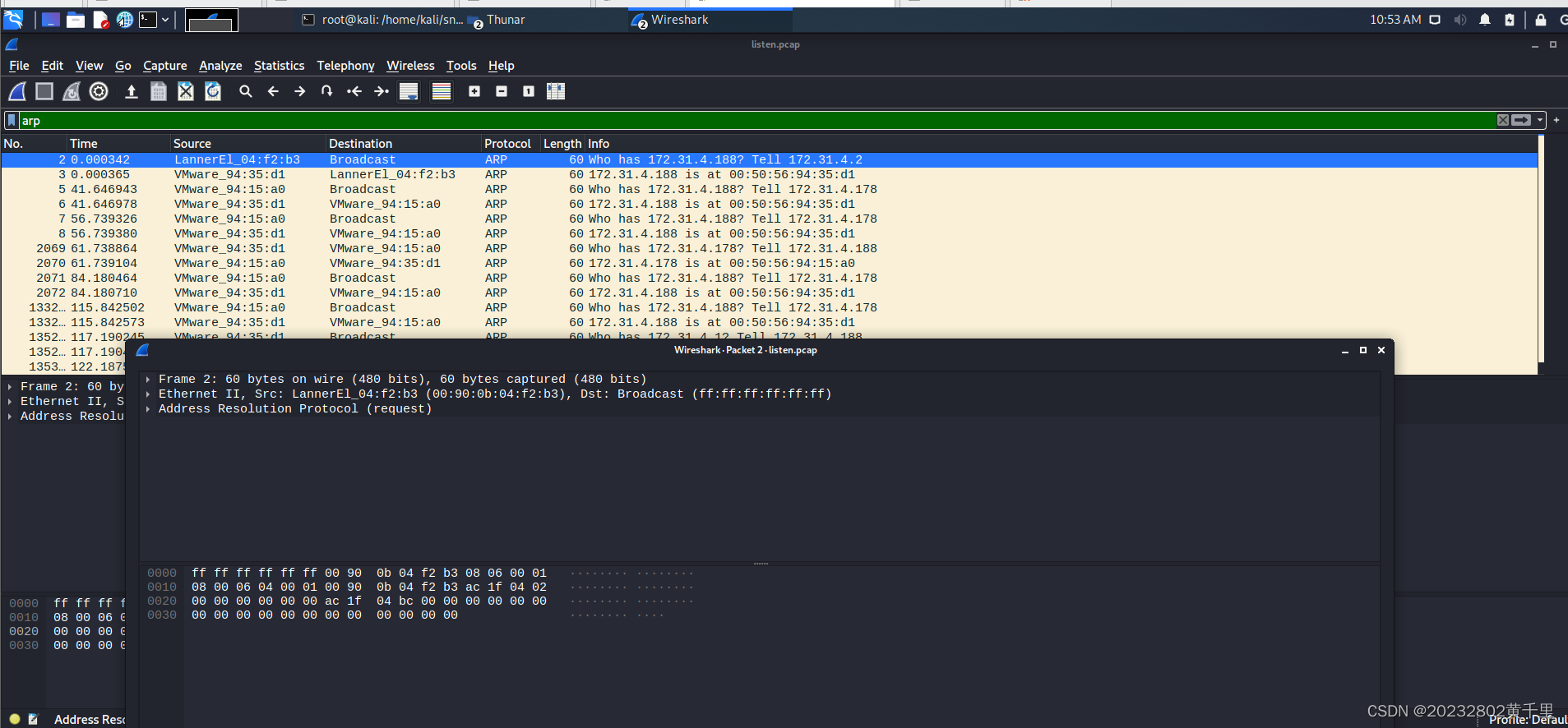This screenshot has width=1568, height=728.
Task: Open capture options gear icon
Action: (99, 91)
